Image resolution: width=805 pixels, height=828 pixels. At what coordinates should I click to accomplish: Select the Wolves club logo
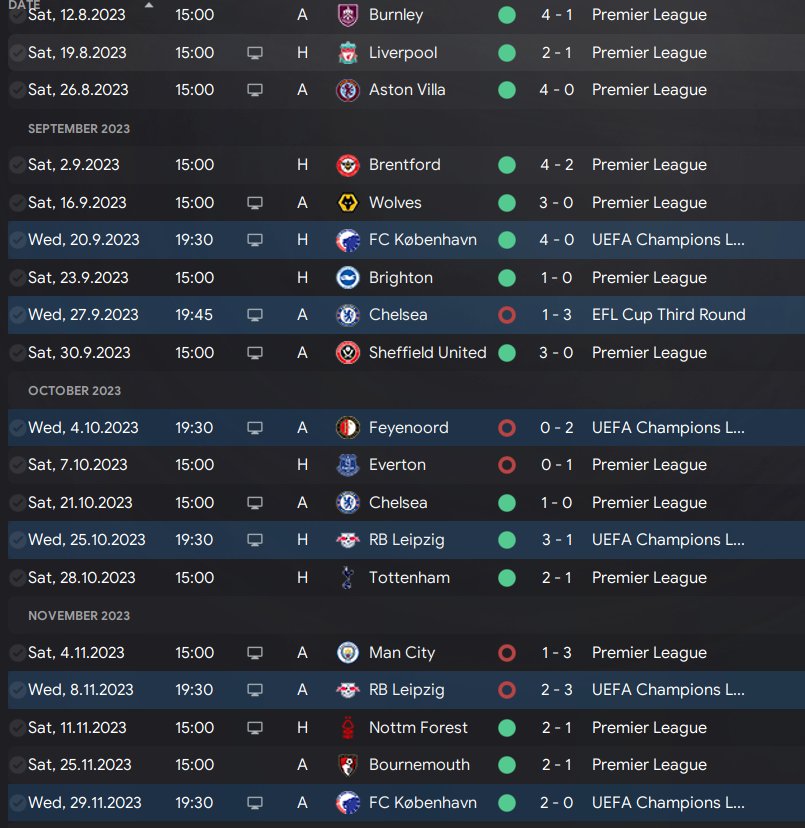click(348, 203)
